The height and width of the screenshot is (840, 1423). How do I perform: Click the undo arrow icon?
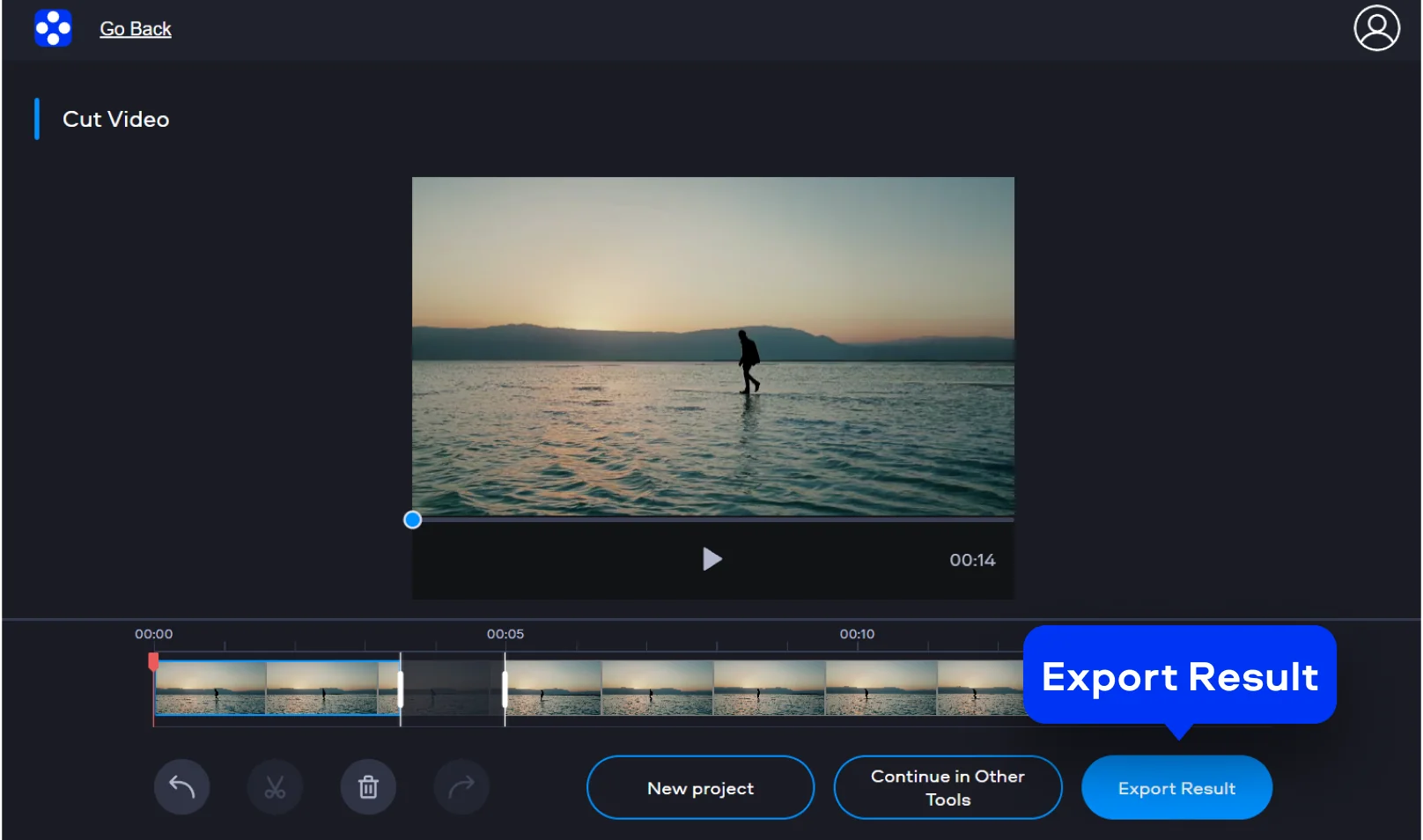click(181, 786)
